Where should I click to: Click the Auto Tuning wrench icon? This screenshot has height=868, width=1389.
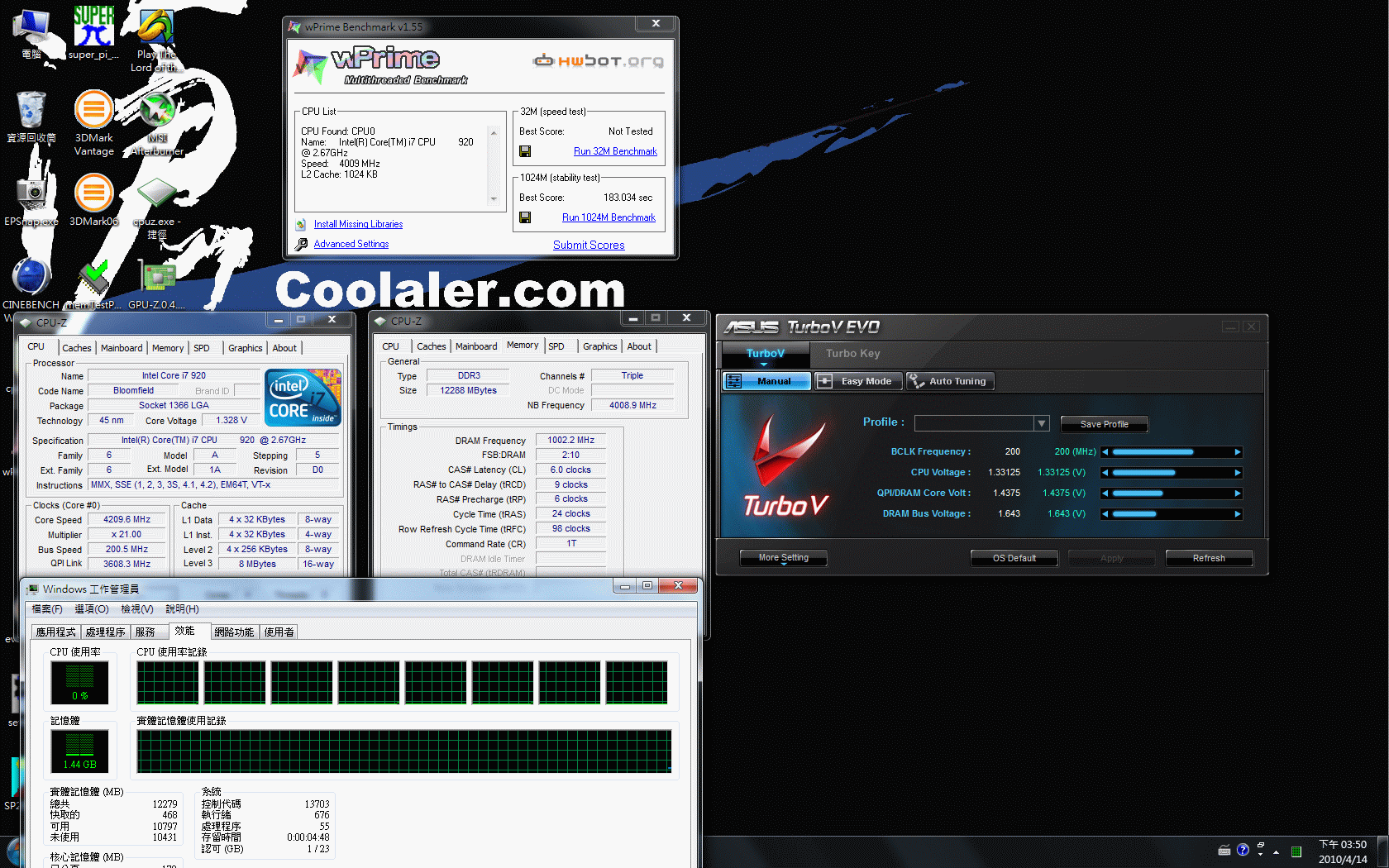[916, 381]
